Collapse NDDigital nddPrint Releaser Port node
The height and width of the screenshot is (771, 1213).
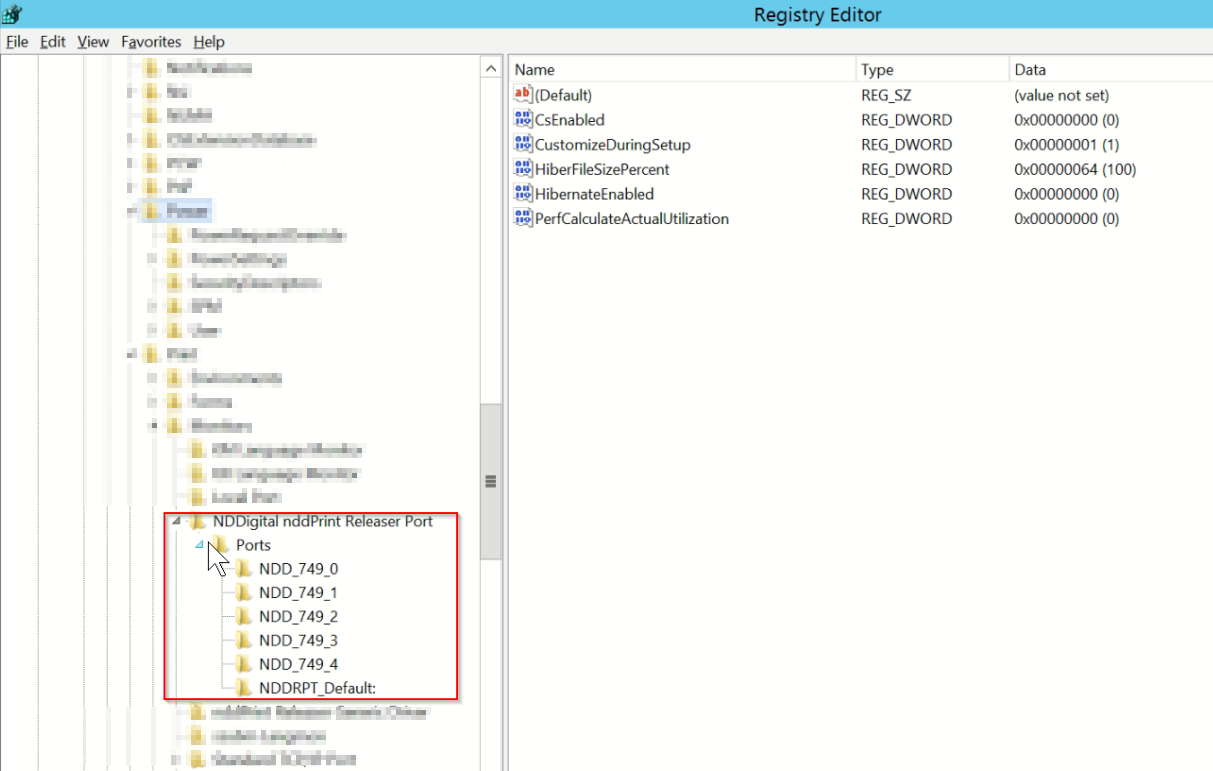[176, 522]
